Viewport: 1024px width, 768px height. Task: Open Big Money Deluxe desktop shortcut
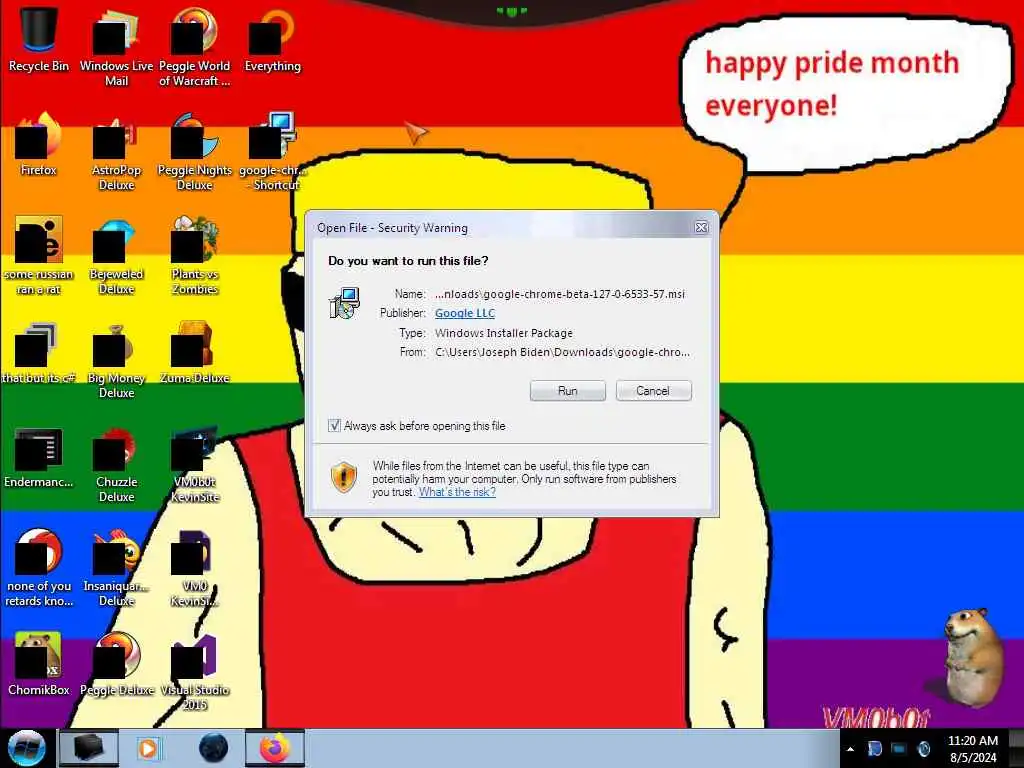pos(116,360)
